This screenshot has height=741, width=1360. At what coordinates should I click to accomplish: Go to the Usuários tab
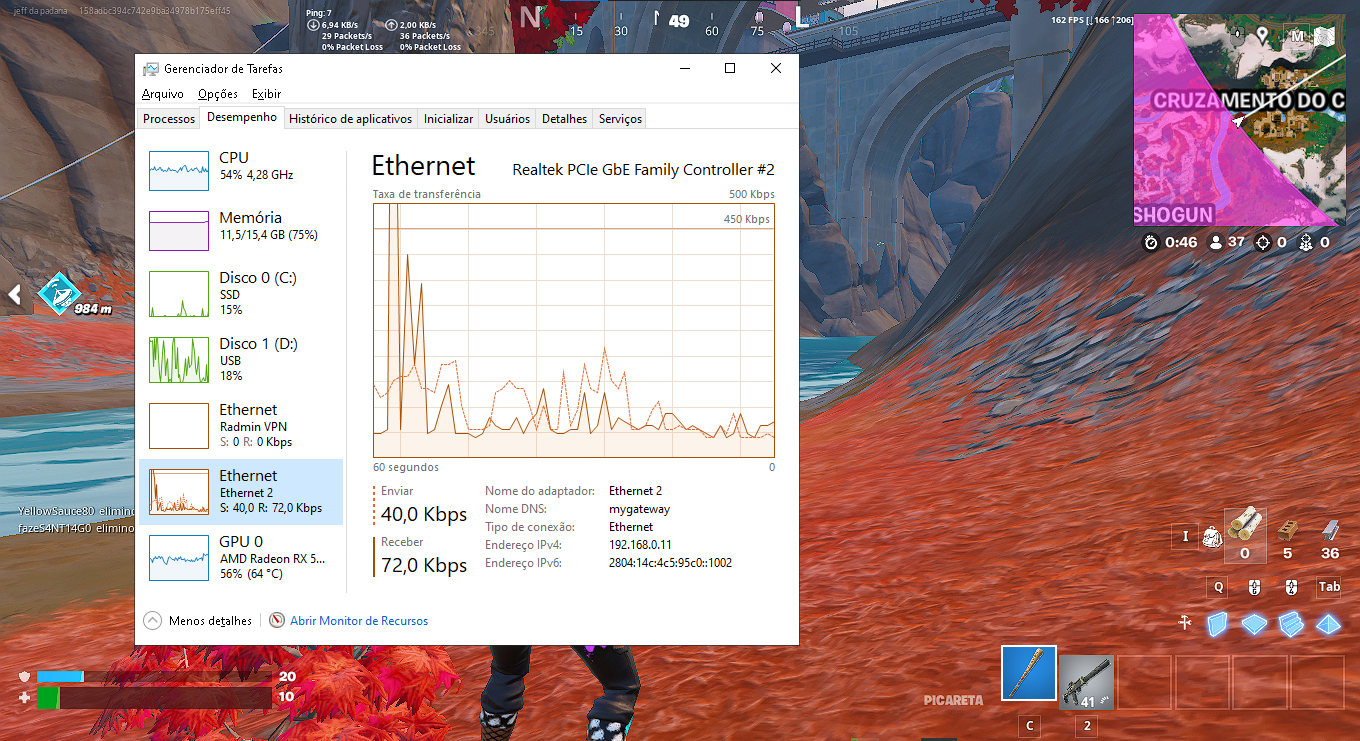[x=507, y=118]
